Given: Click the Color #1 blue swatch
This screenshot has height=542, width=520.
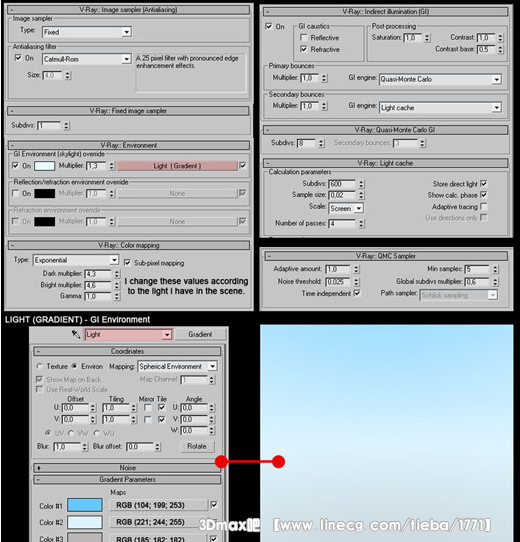Looking at the screenshot, I should [85, 505].
